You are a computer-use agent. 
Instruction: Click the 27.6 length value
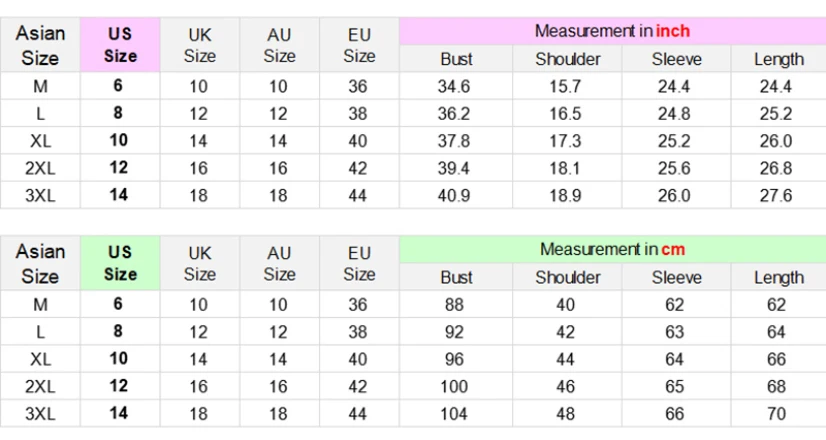click(x=776, y=195)
